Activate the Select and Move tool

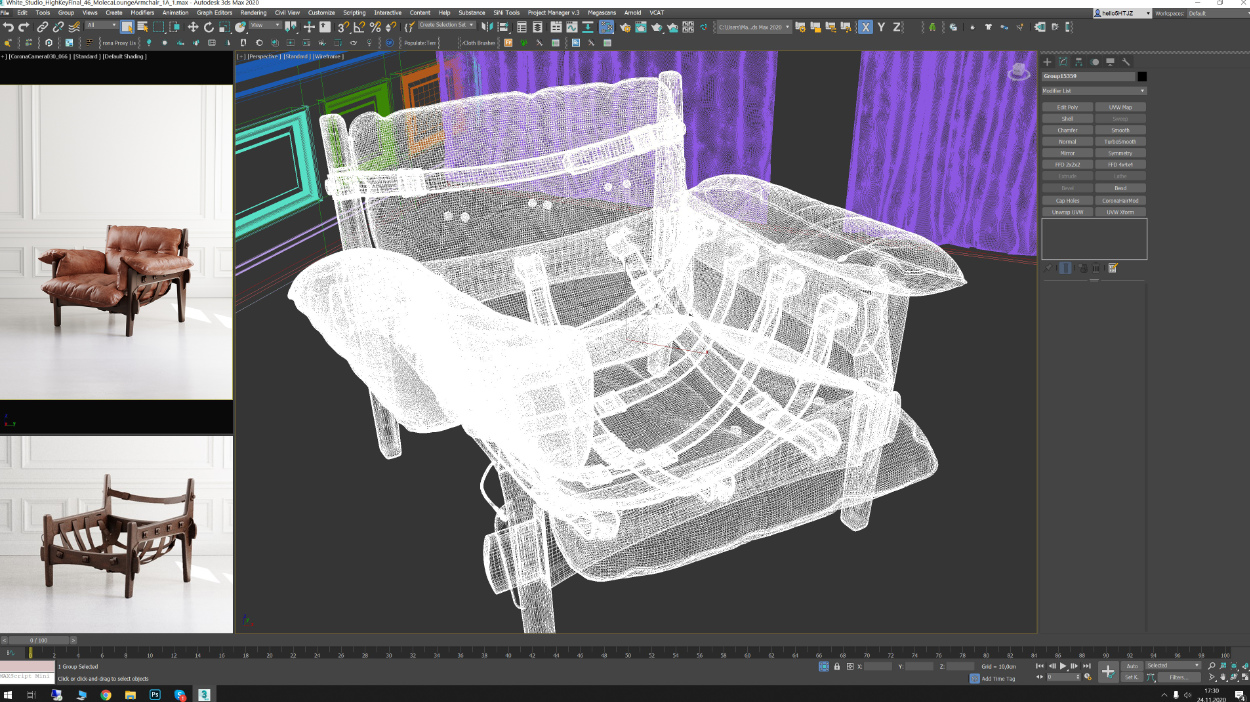pos(193,27)
